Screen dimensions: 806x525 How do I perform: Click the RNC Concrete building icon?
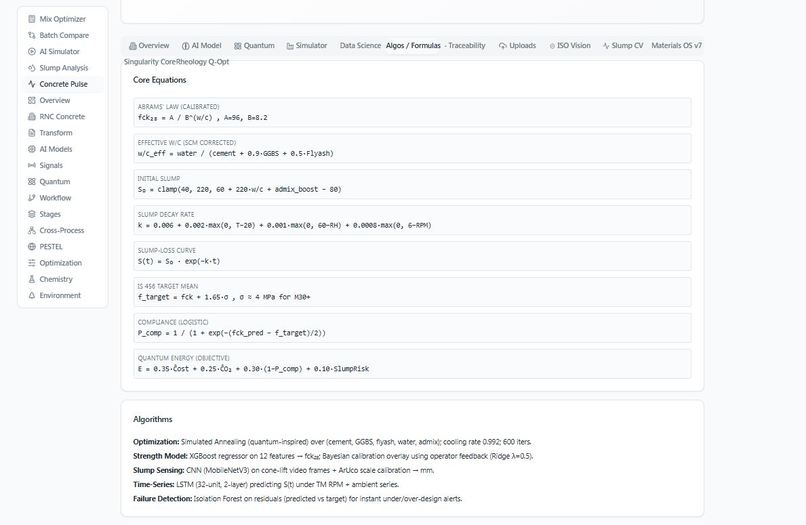point(32,117)
